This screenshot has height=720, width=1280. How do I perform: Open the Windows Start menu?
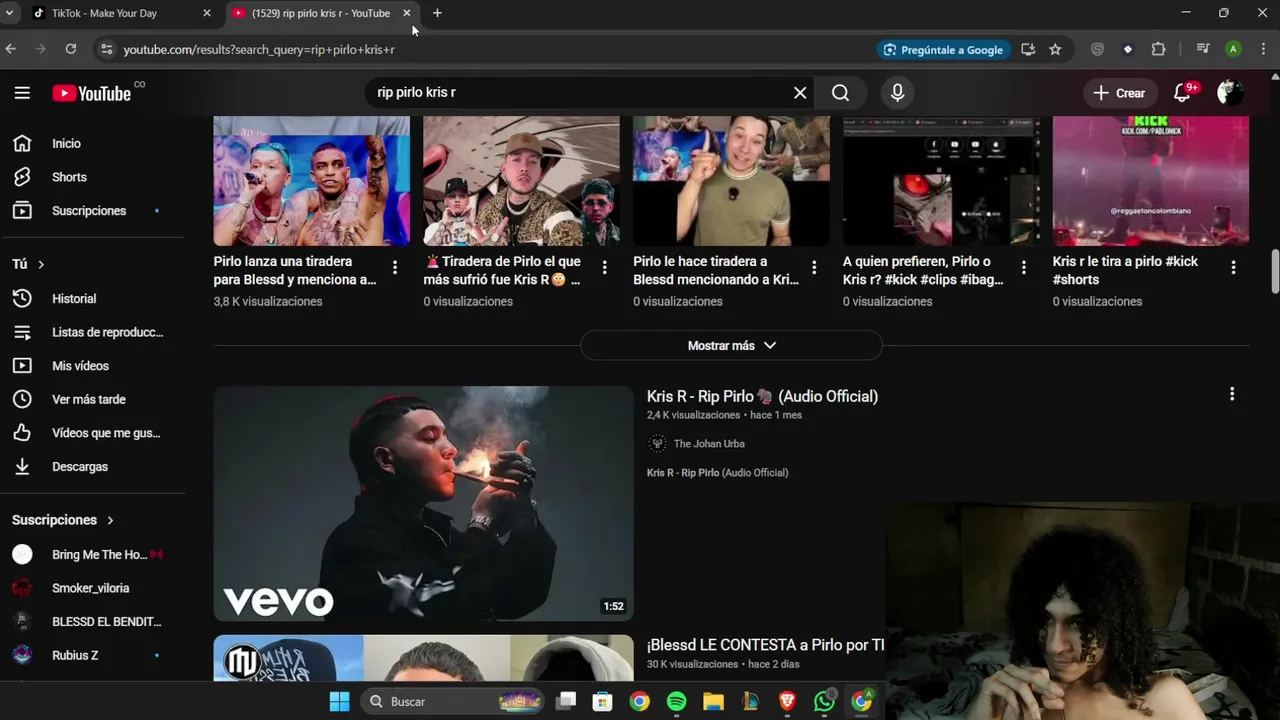[339, 701]
